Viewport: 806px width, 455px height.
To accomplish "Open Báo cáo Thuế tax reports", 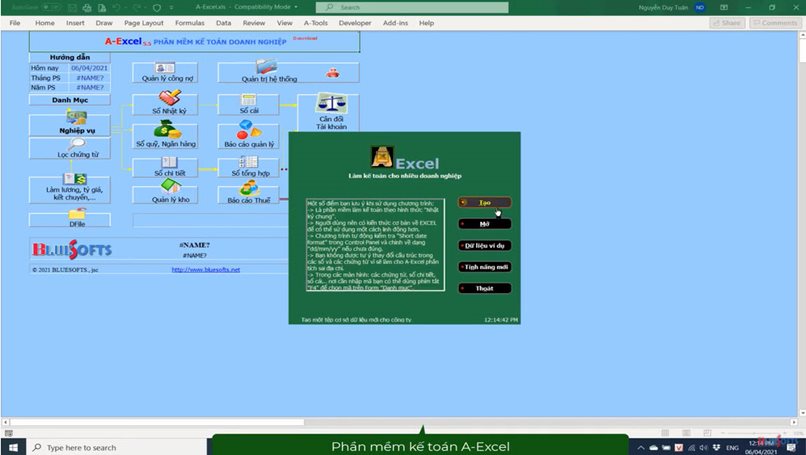I will (248, 194).
